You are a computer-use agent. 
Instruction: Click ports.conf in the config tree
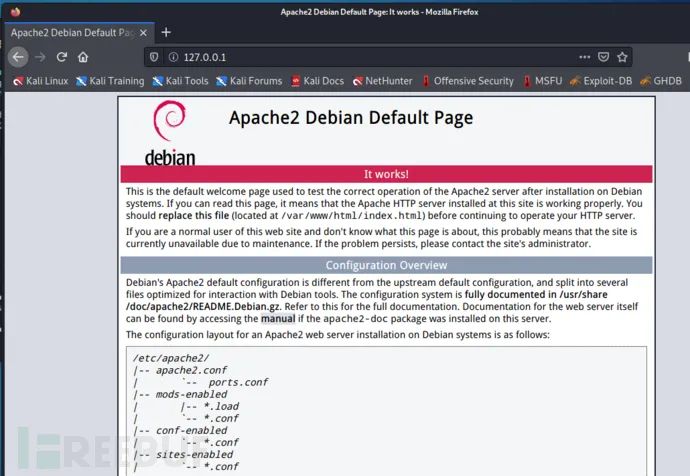238,382
